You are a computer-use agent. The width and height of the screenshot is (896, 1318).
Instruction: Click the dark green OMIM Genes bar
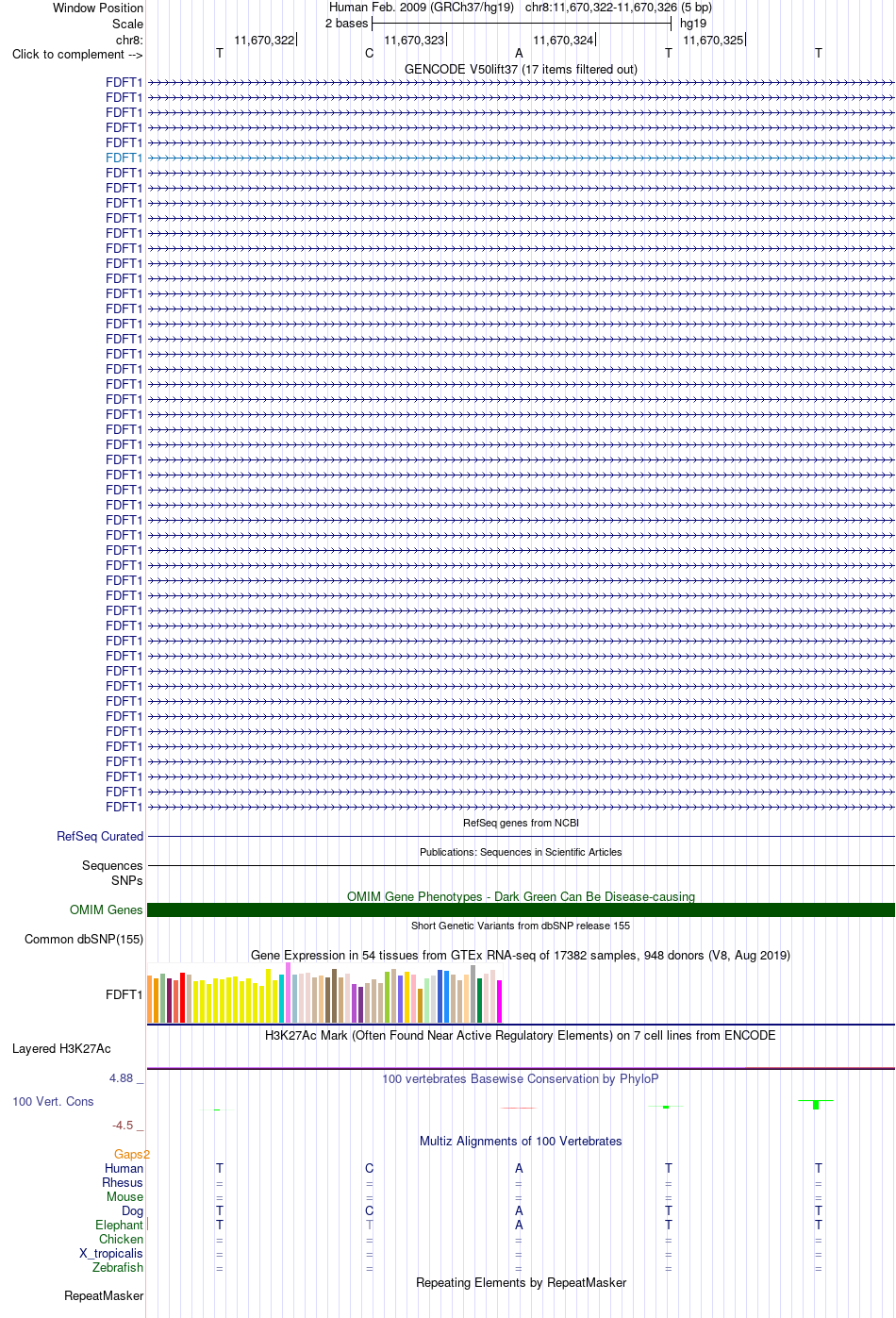521,909
